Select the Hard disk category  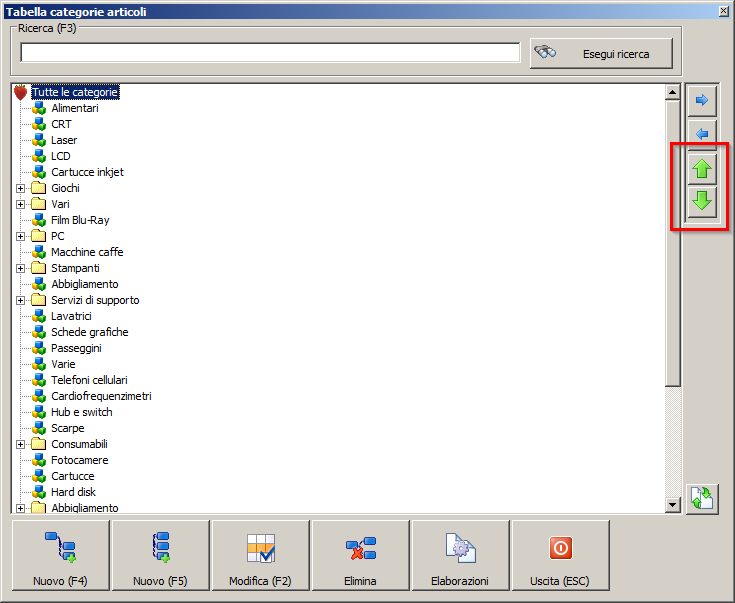click(x=73, y=492)
